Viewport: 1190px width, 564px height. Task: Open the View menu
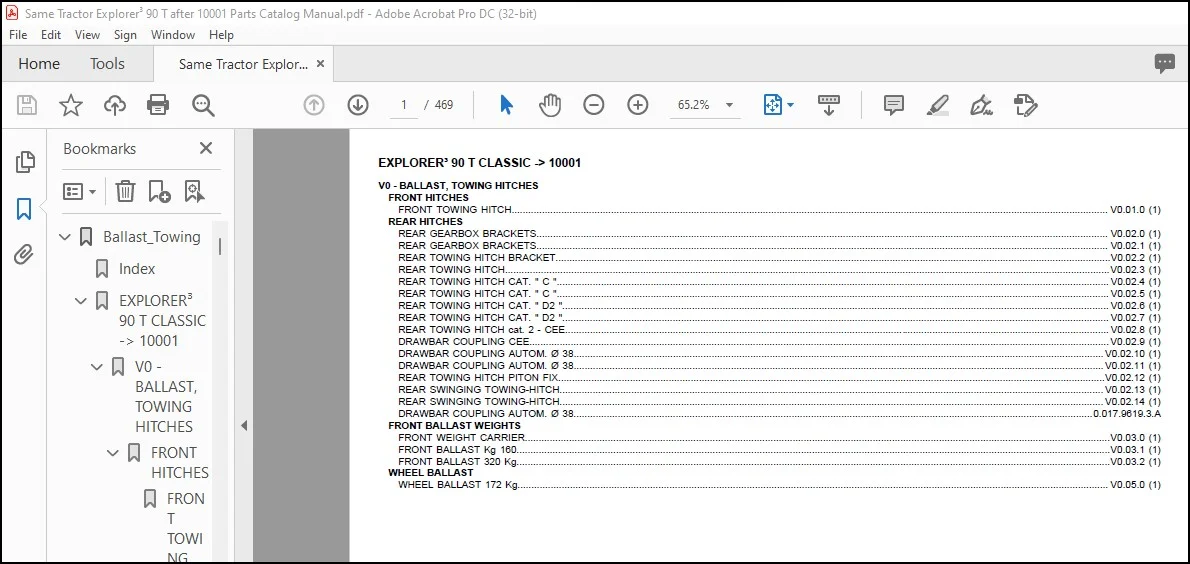pyautogui.click(x=87, y=35)
